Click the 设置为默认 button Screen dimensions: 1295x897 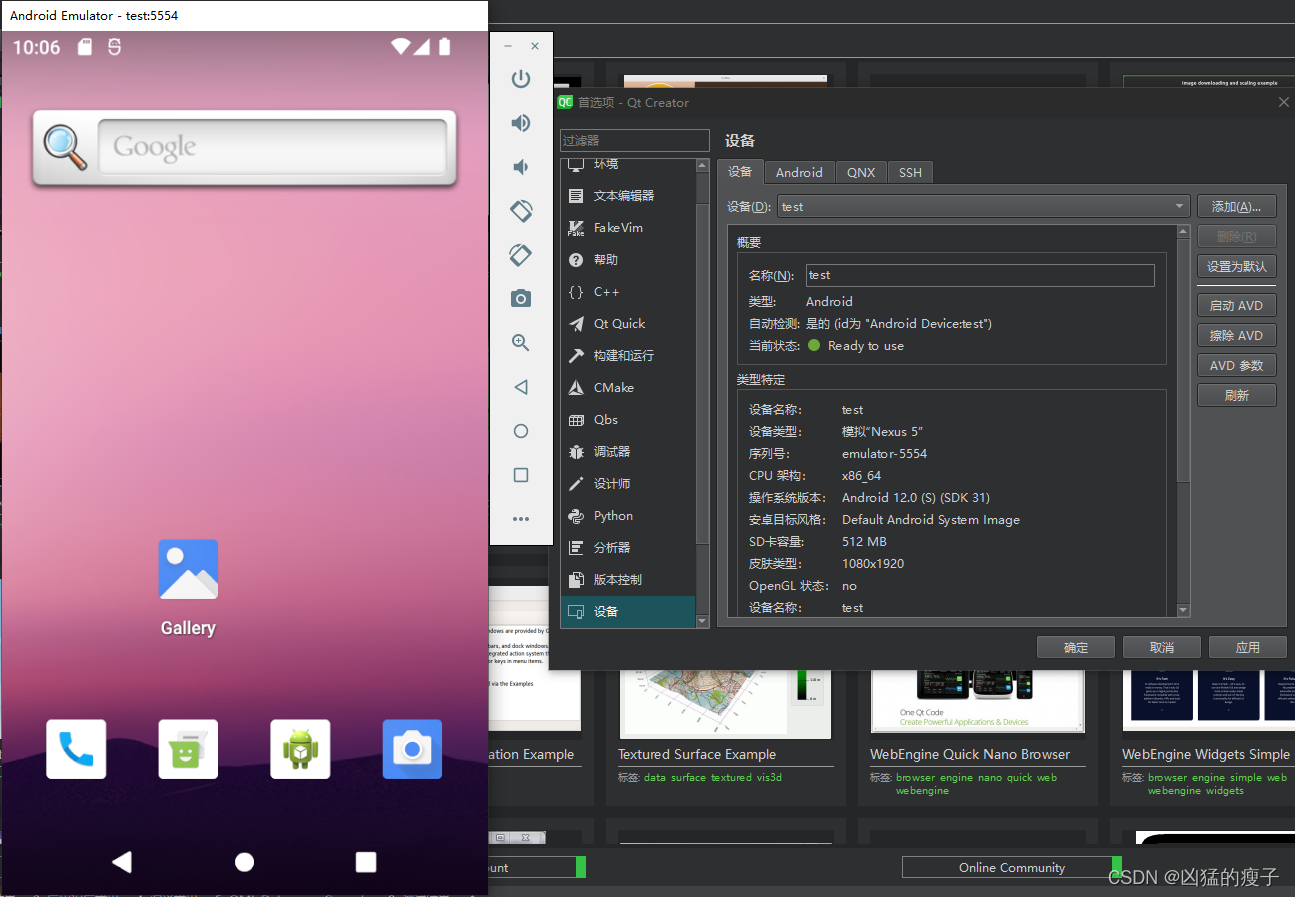[x=1236, y=267]
